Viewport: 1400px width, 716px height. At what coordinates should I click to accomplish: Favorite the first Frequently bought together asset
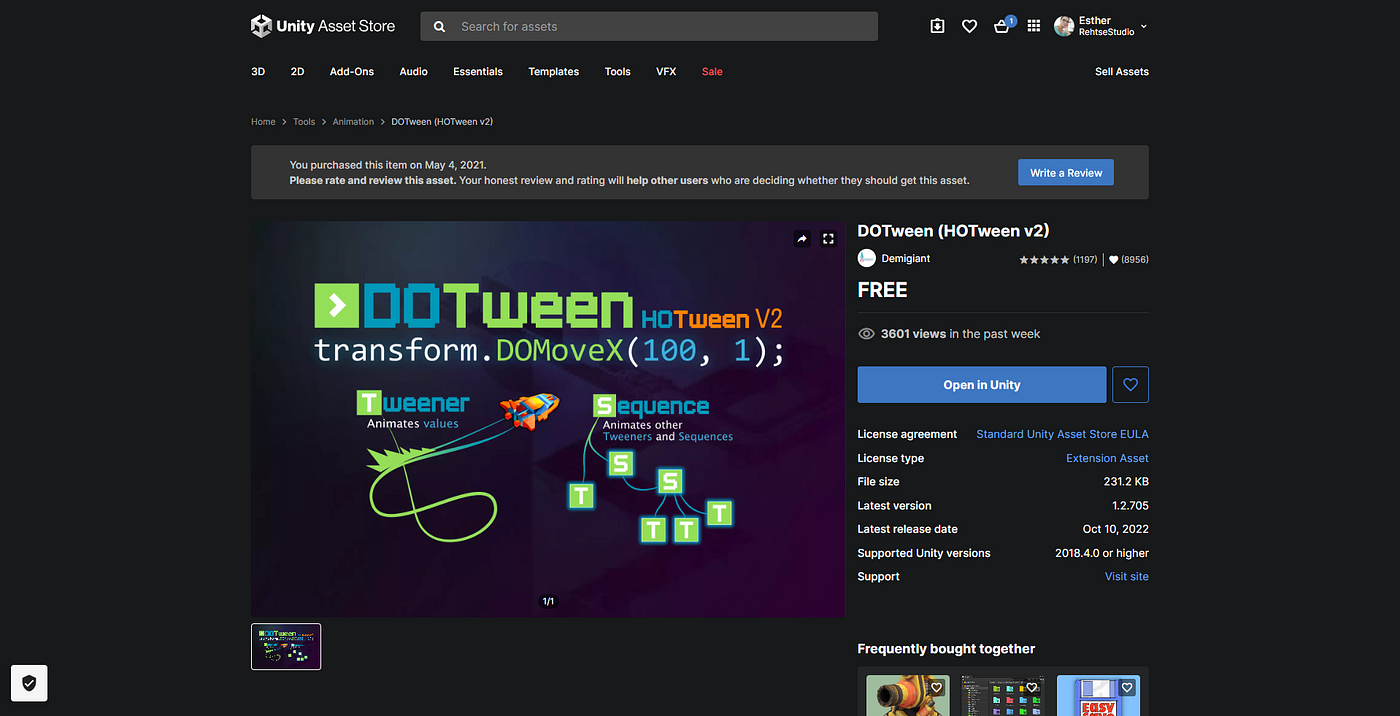tap(936, 687)
